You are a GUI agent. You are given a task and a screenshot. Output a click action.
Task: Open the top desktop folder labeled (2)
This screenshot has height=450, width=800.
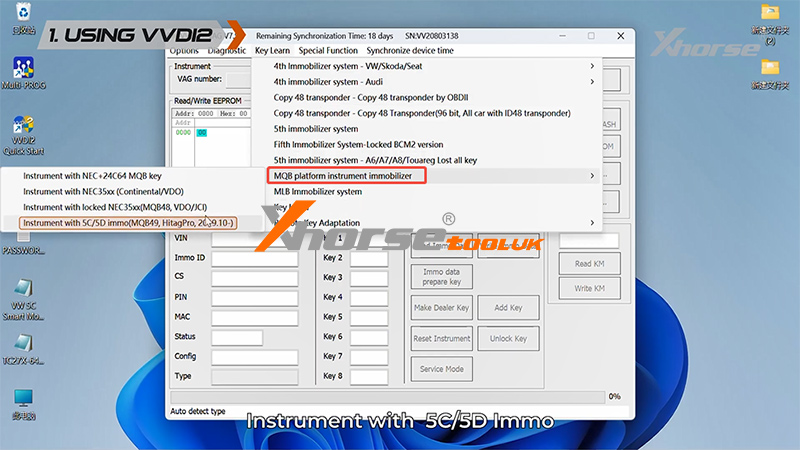770,24
